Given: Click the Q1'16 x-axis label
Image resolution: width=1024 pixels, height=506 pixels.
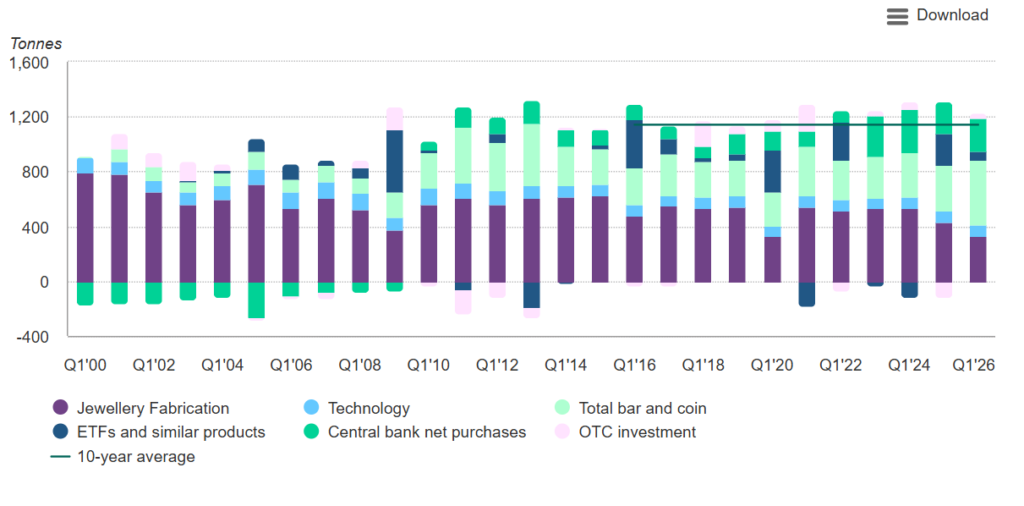Looking at the screenshot, I should click(633, 365).
